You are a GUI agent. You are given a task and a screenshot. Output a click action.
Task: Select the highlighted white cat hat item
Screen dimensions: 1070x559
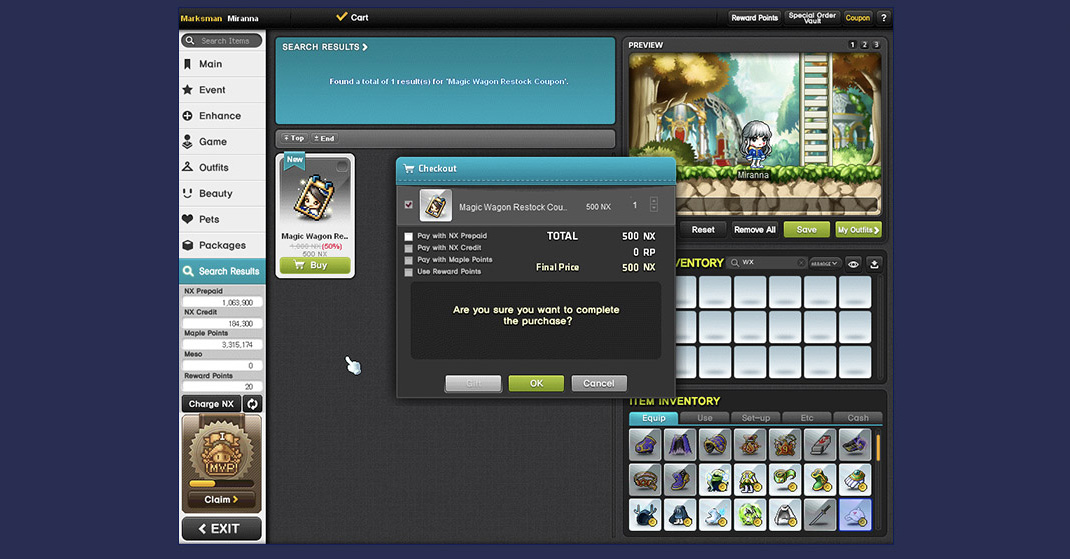pos(855,515)
